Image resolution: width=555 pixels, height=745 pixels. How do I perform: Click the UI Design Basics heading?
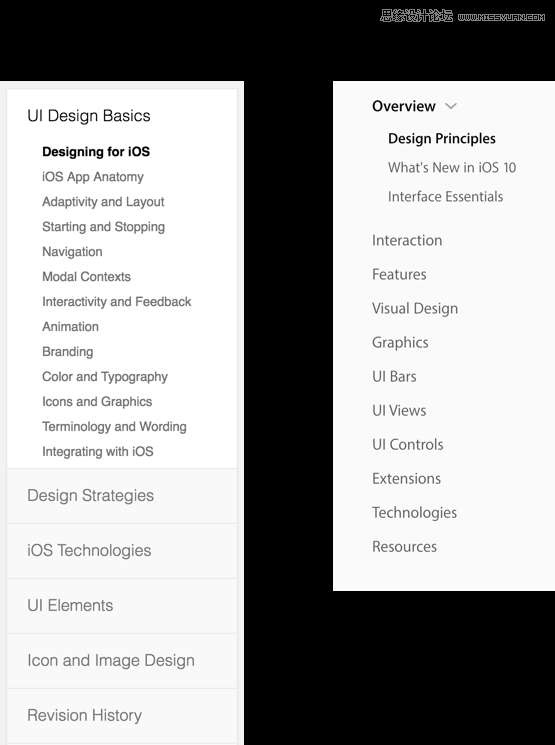click(89, 116)
